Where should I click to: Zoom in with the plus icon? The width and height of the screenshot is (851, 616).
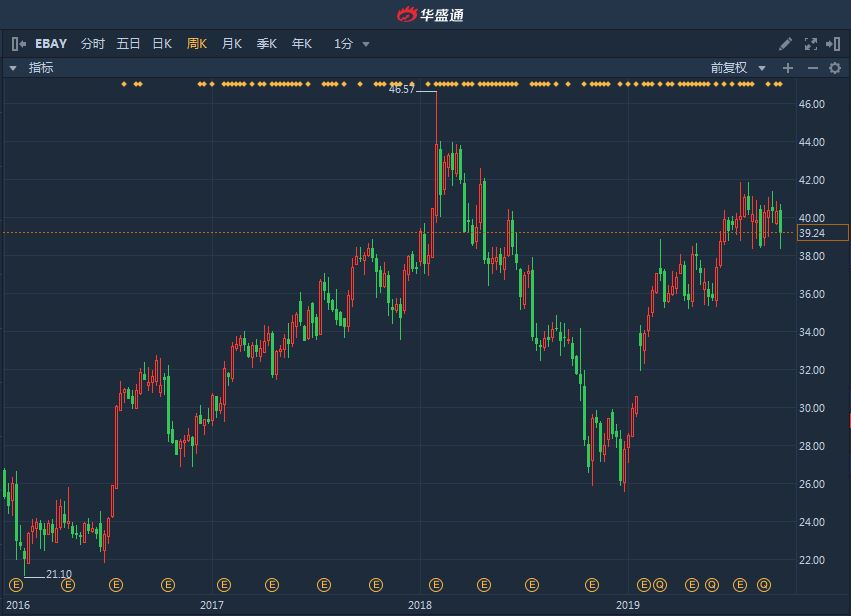pos(788,68)
